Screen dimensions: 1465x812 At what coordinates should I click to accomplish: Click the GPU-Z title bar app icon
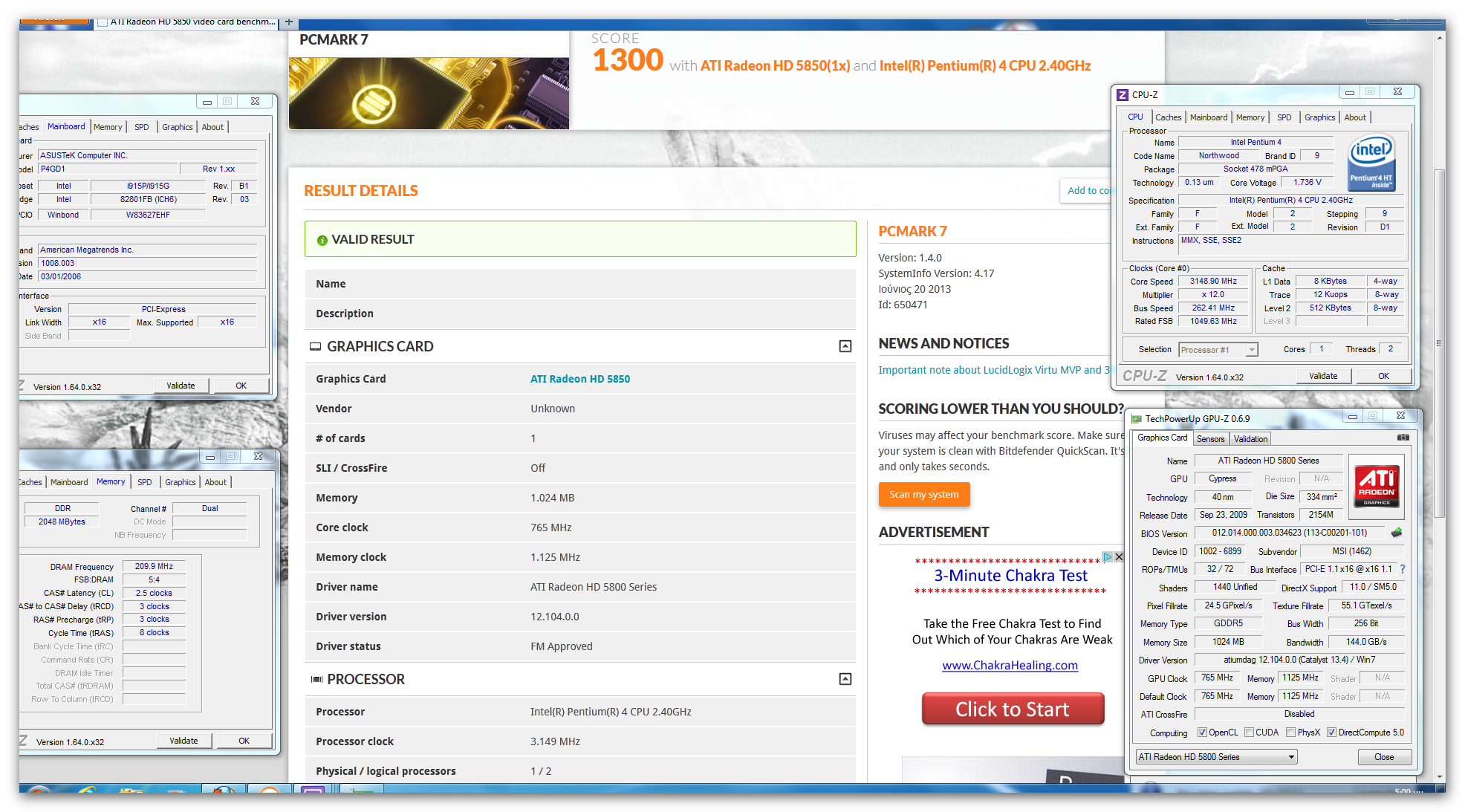click(1136, 418)
